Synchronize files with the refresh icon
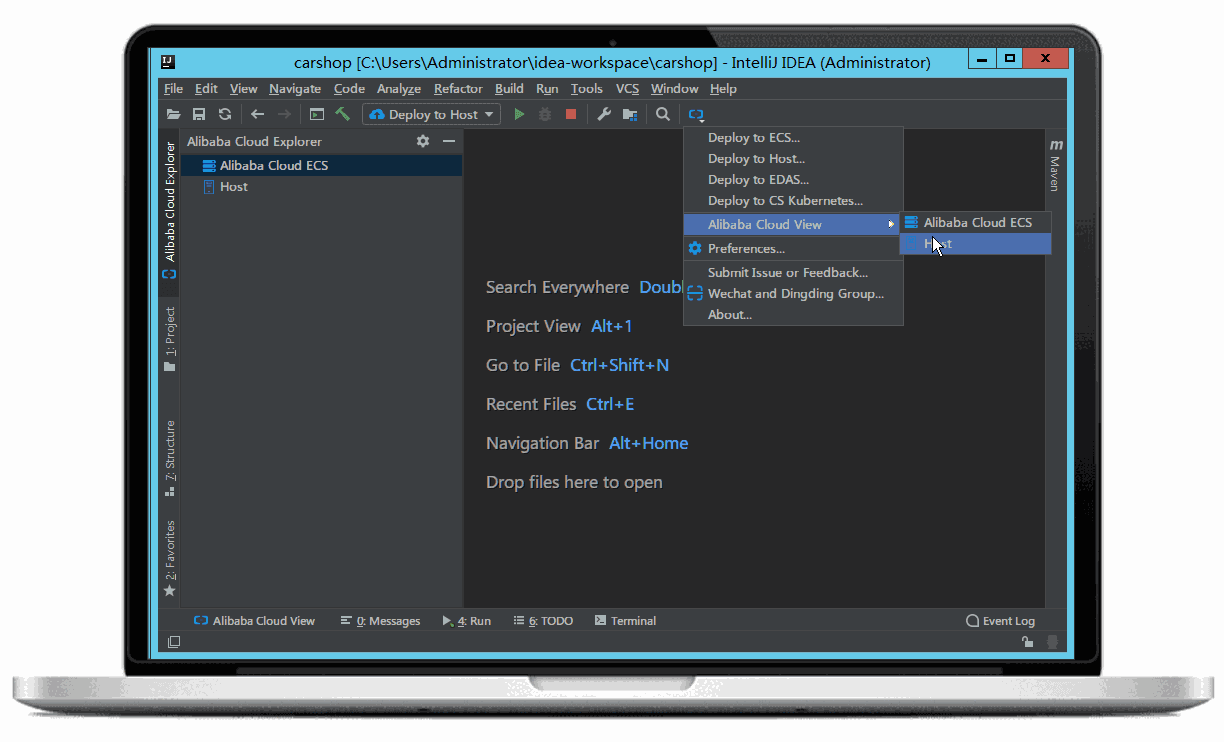 224,114
